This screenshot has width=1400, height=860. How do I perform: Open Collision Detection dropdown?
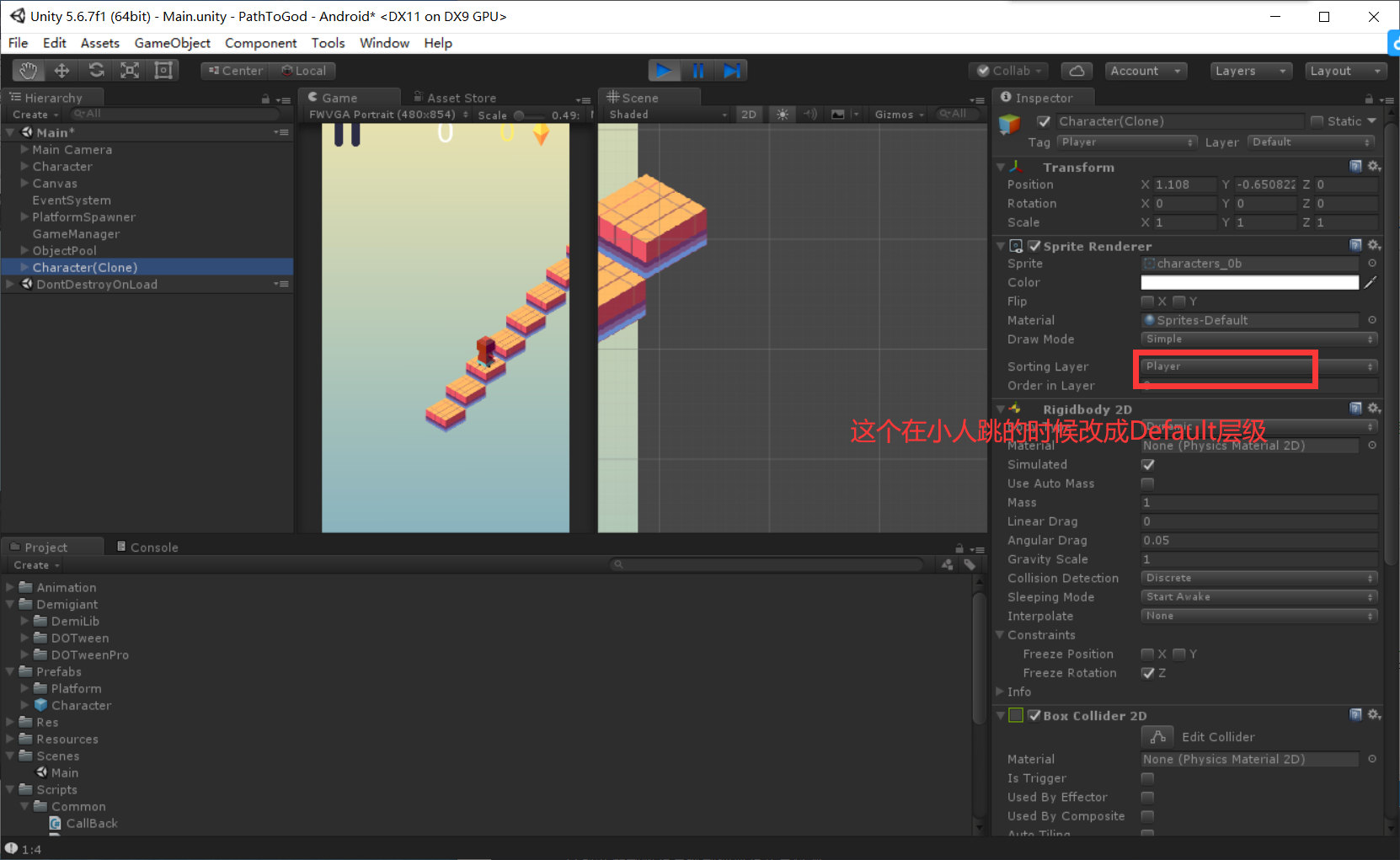1259,578
